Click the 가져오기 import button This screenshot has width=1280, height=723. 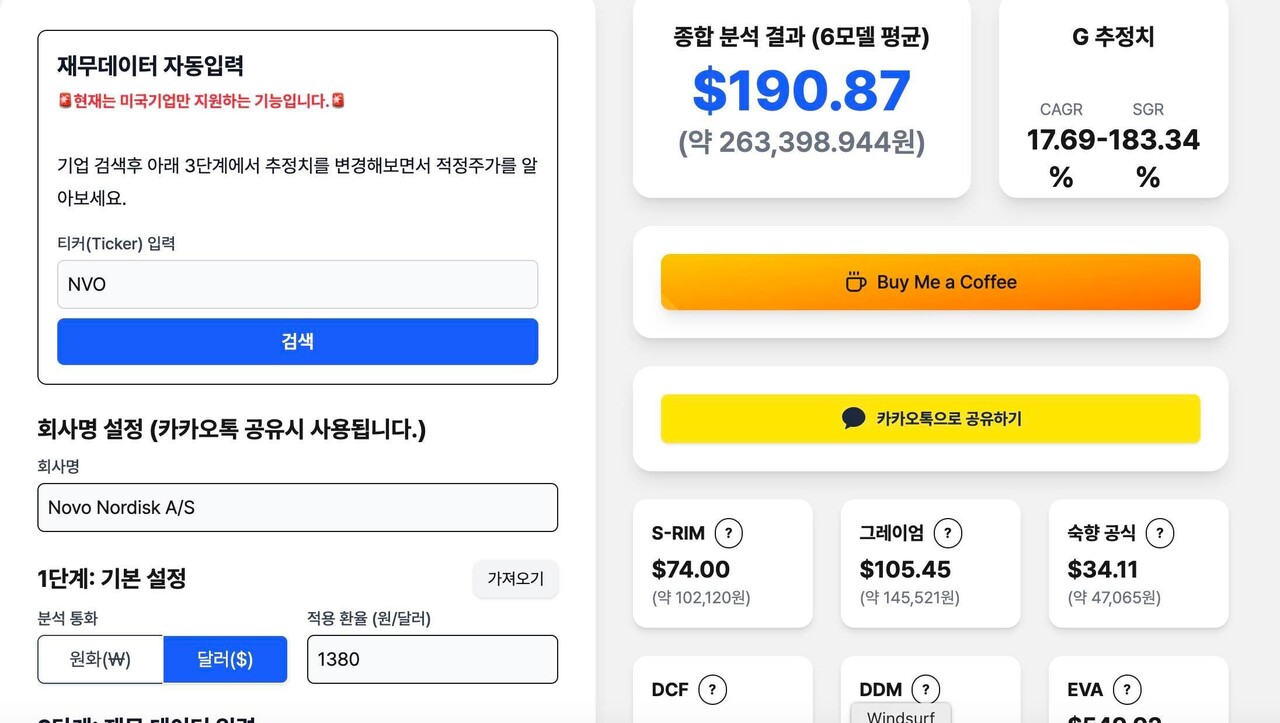coord(515,579)
